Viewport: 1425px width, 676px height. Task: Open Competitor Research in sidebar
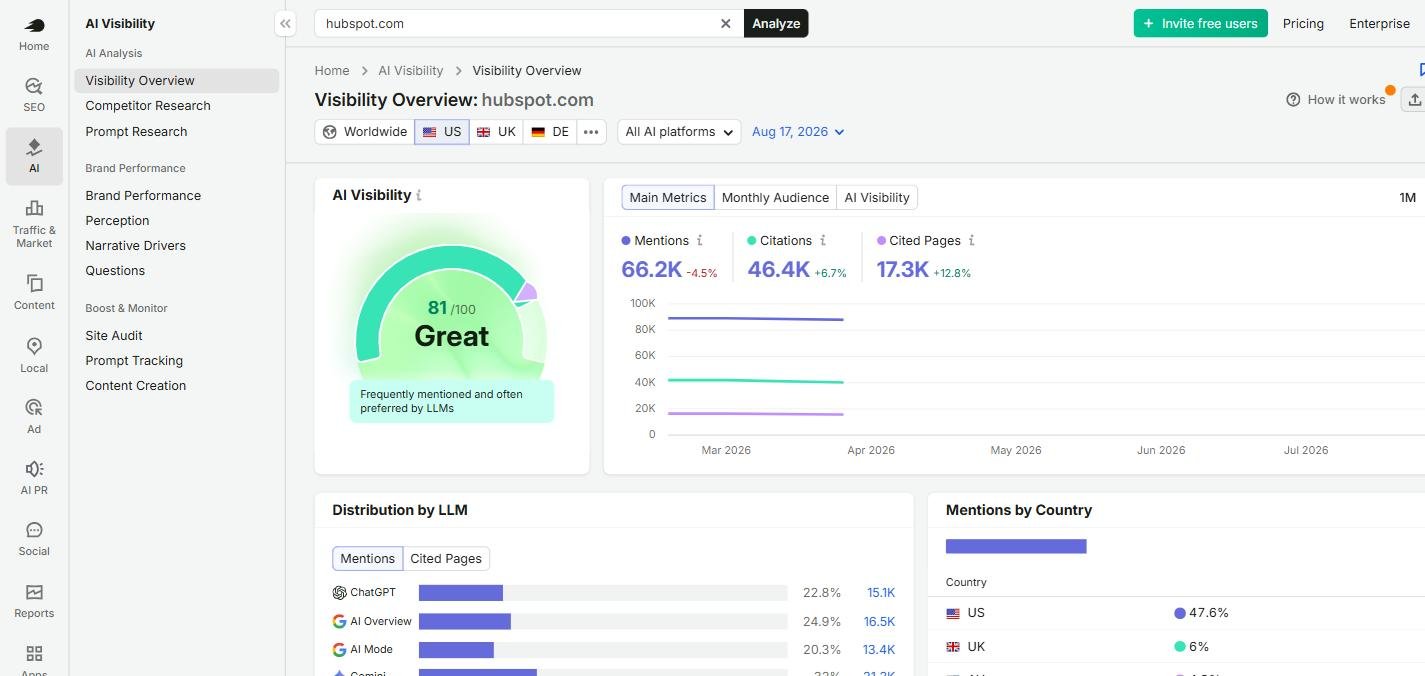[176, 106]
